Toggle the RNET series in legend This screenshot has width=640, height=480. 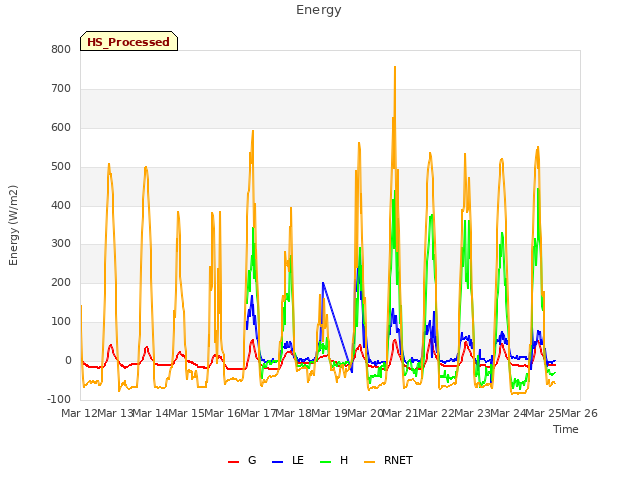click(x=389, y=460)
